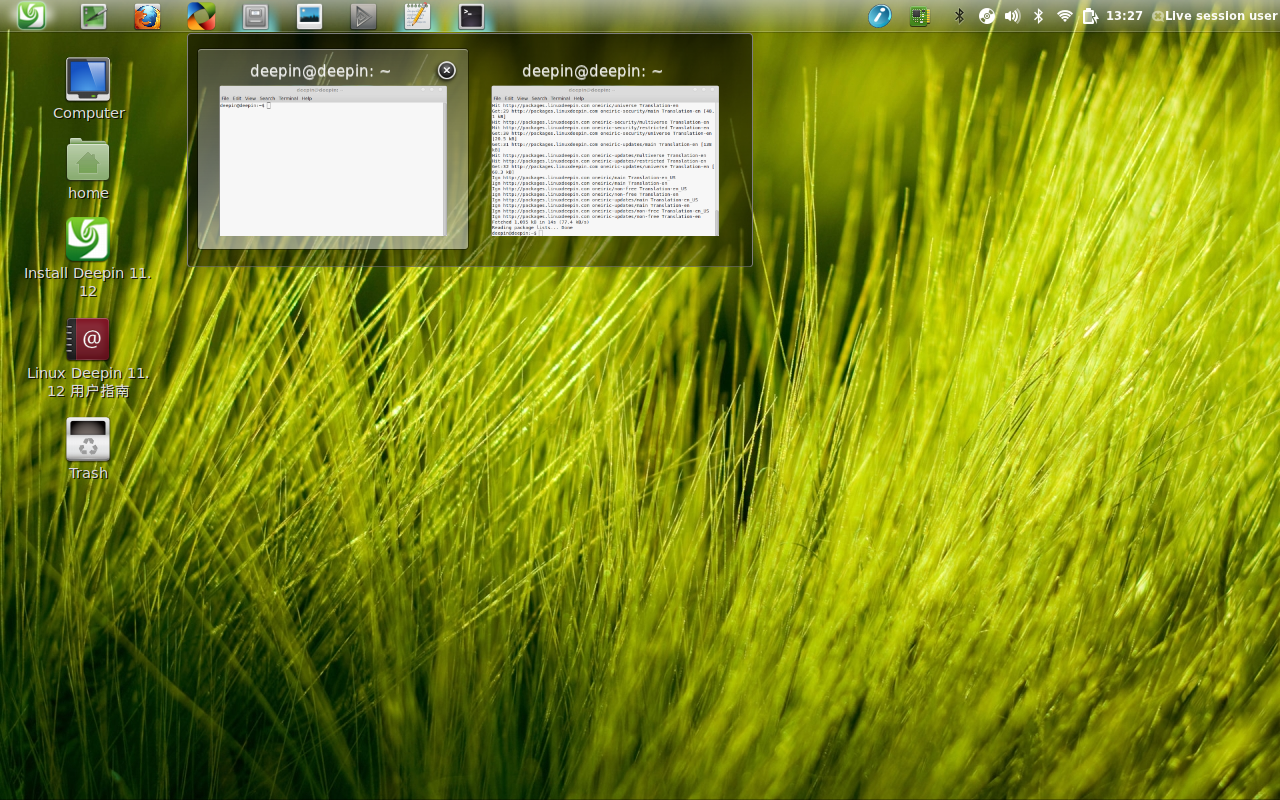Open the Linux Deepin 11.12 用户指南 guide
This screenshot has height=800, width=1280.
[x=87, y=338]
